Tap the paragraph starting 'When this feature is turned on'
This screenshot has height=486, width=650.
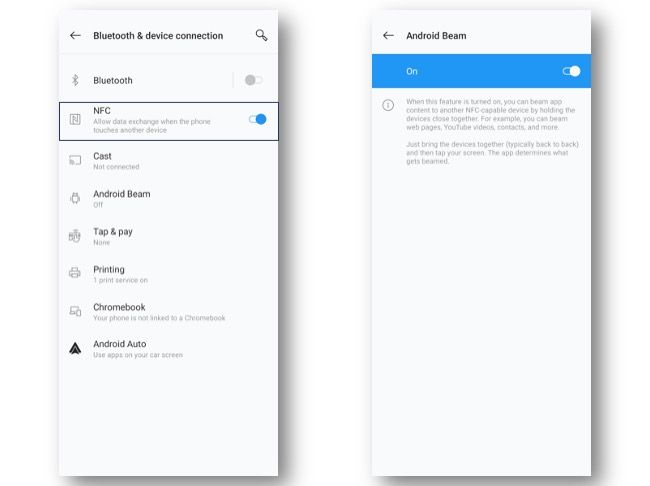coord(490,114)
